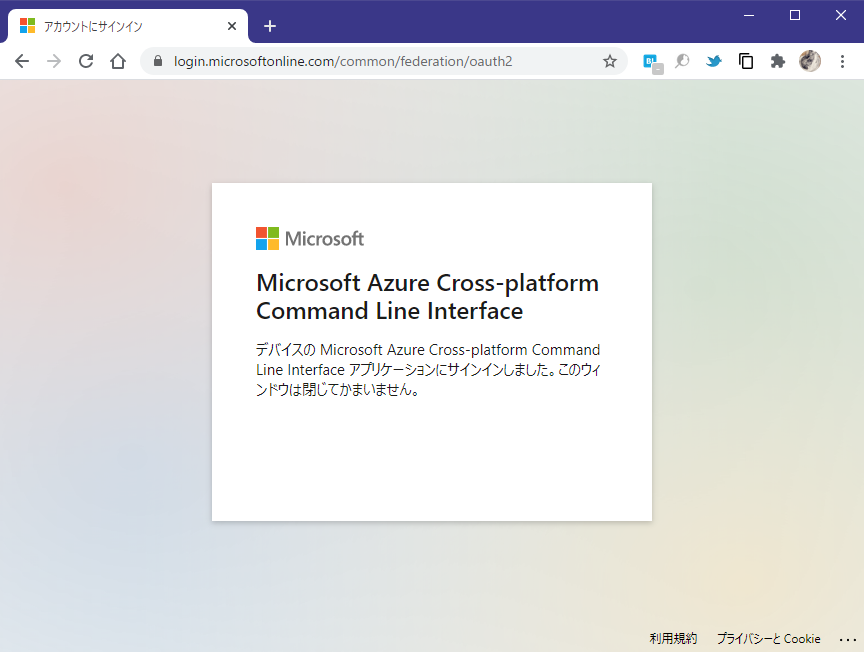Open the プライバシーと Cookie link
The height and width of the screenshot is (652, 864).
(768, 638)
